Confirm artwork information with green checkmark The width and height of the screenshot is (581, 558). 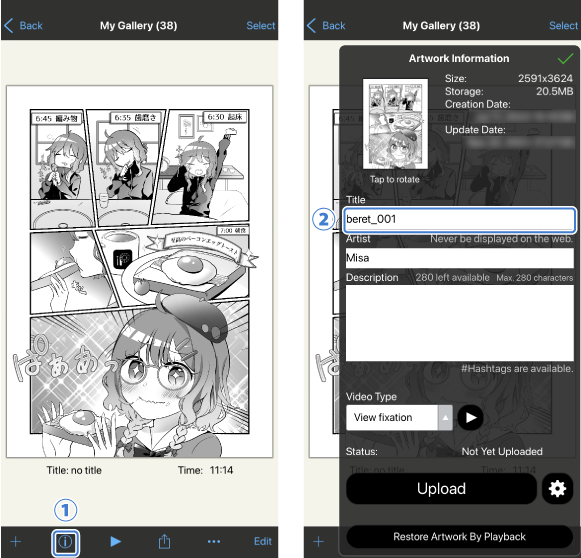coord(565,59)
